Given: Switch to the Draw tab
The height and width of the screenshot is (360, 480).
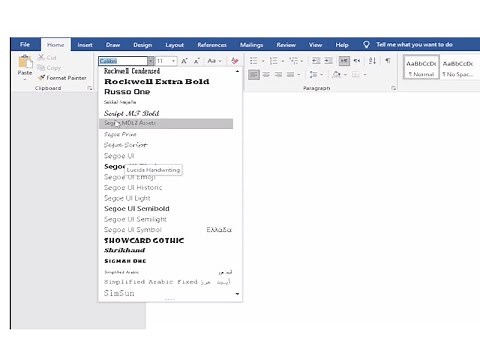Looking at the screenshot, I should tap(113, 45).
